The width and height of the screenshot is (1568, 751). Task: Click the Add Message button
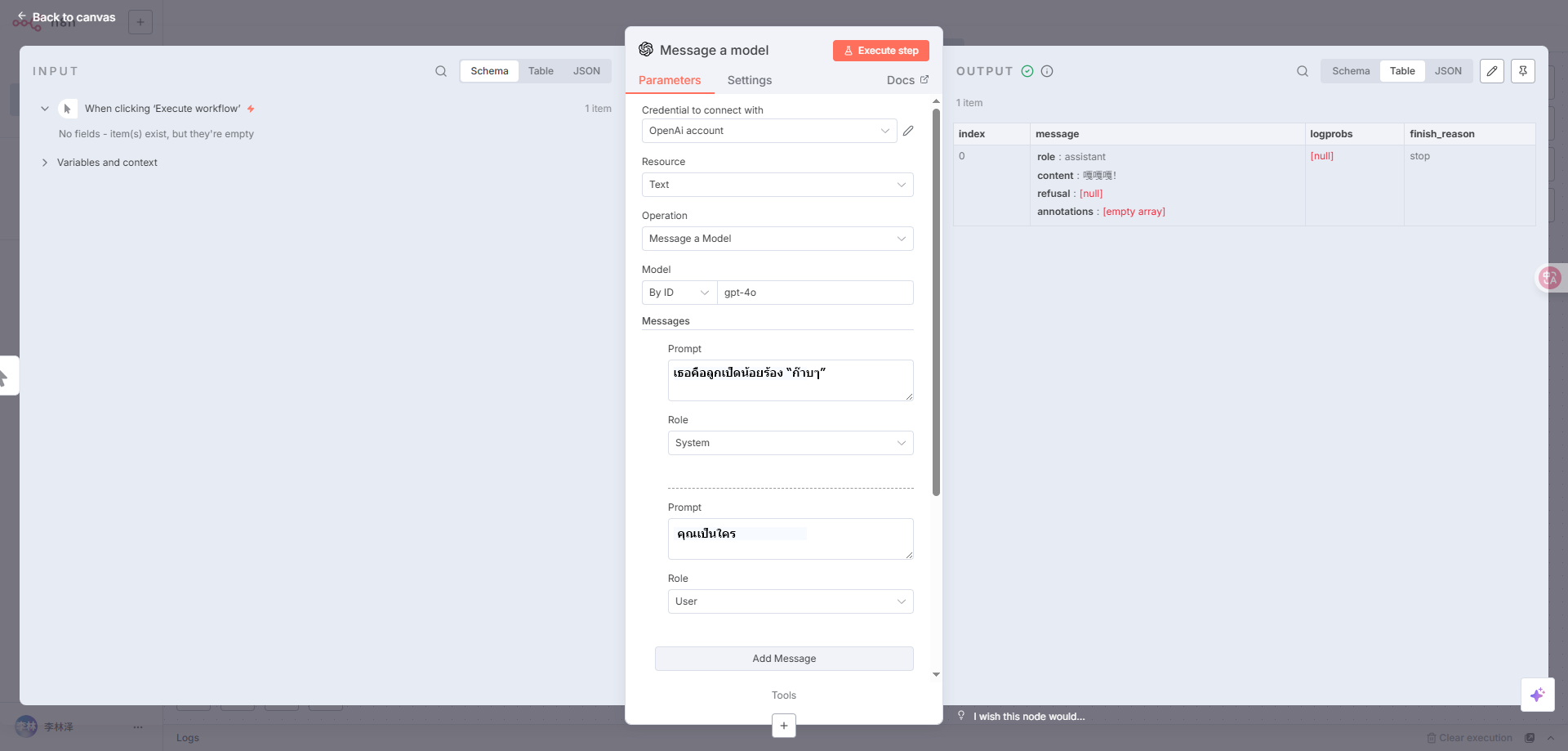[x=784, y=659]
